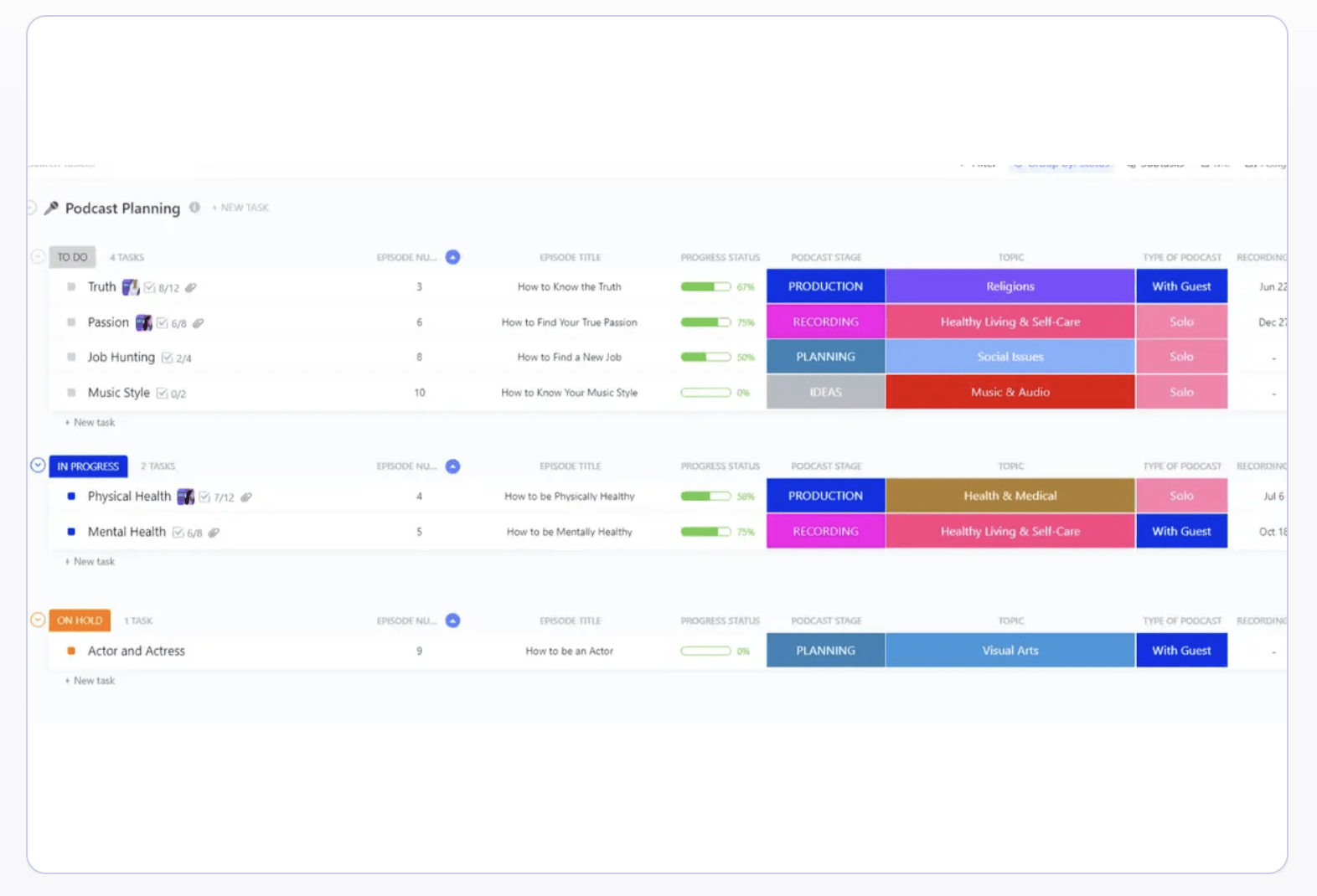This screenshot has height=896, width=1317.
Task: Open the PRODUCTION stage dropdown for Truth
Action: (825, 286)
